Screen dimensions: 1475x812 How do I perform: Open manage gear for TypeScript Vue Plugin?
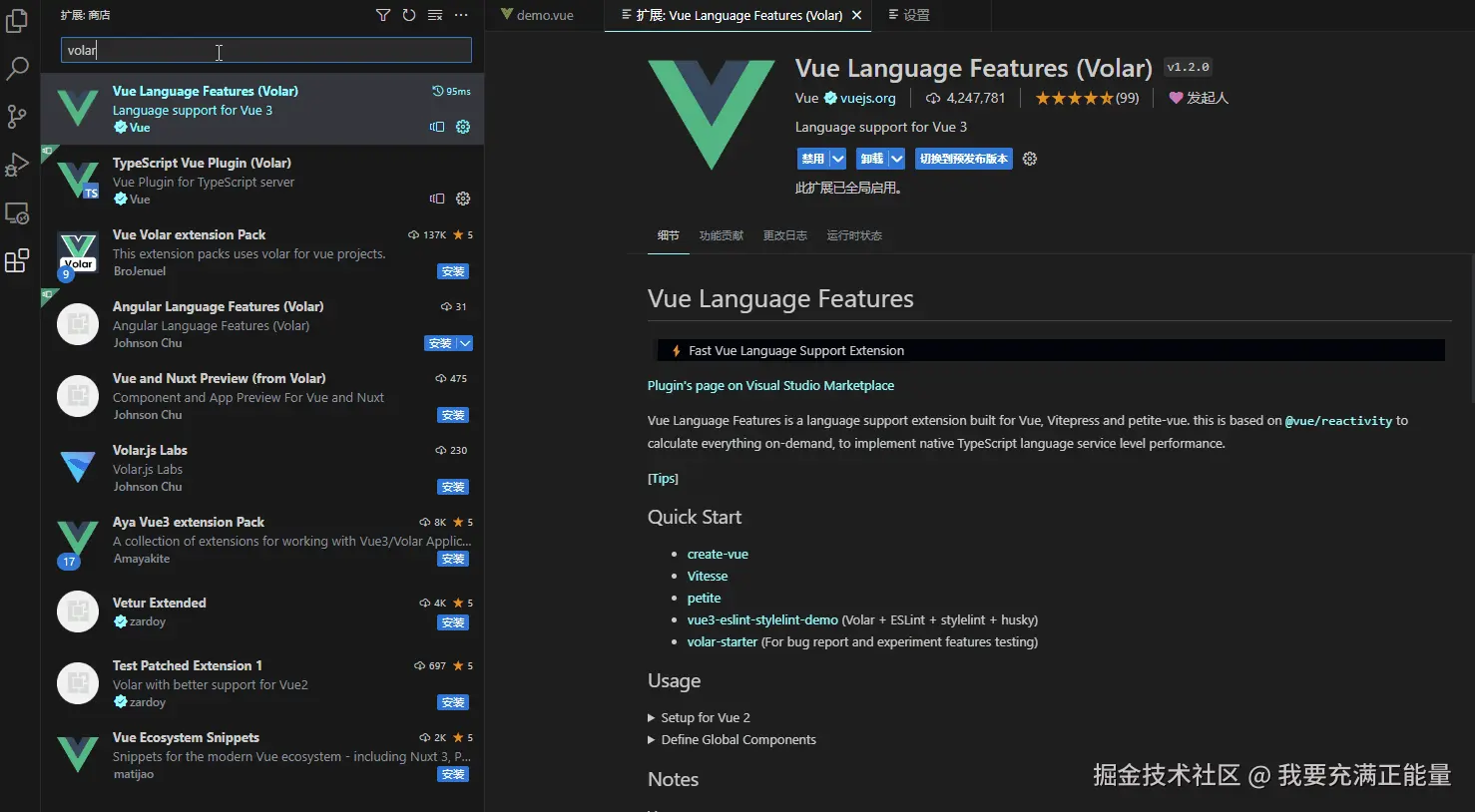[463, 199]
